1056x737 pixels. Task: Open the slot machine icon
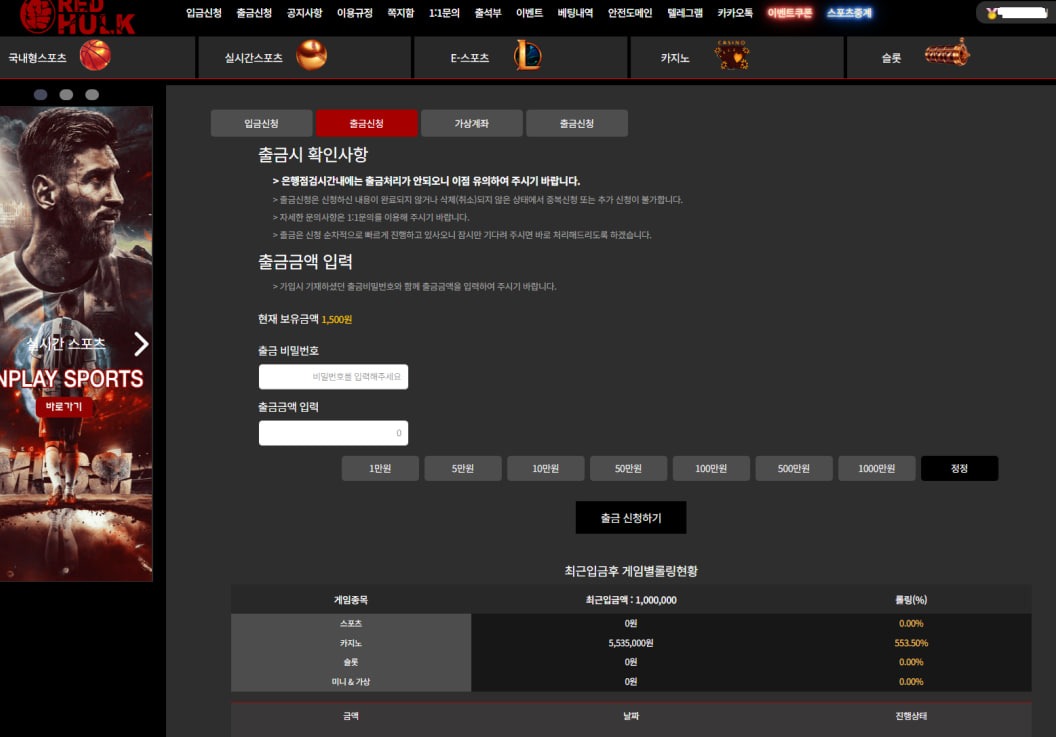tap(946, 53)
